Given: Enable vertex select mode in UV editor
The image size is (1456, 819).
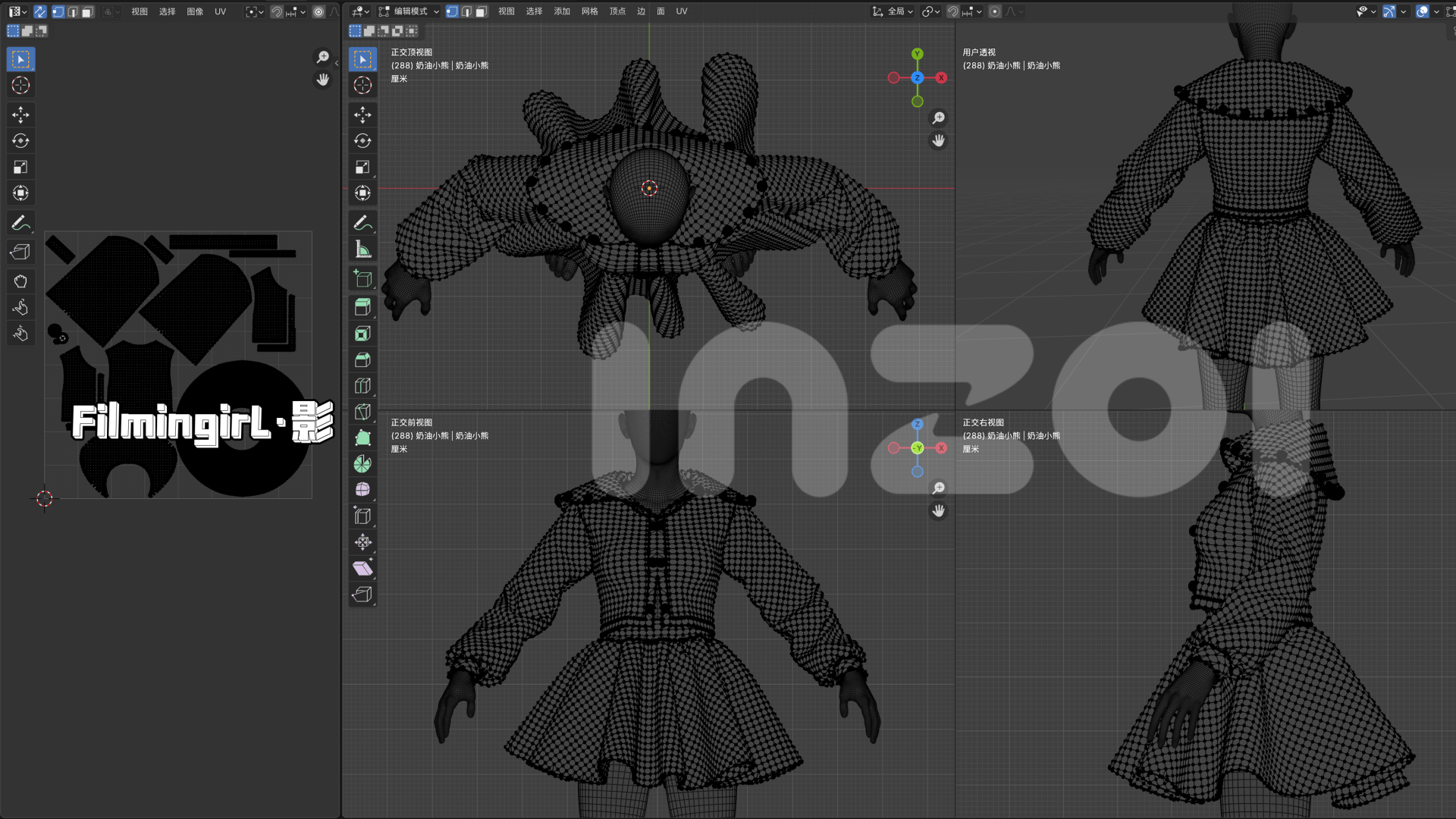Looking at the screenshot, I should point(58,11).
